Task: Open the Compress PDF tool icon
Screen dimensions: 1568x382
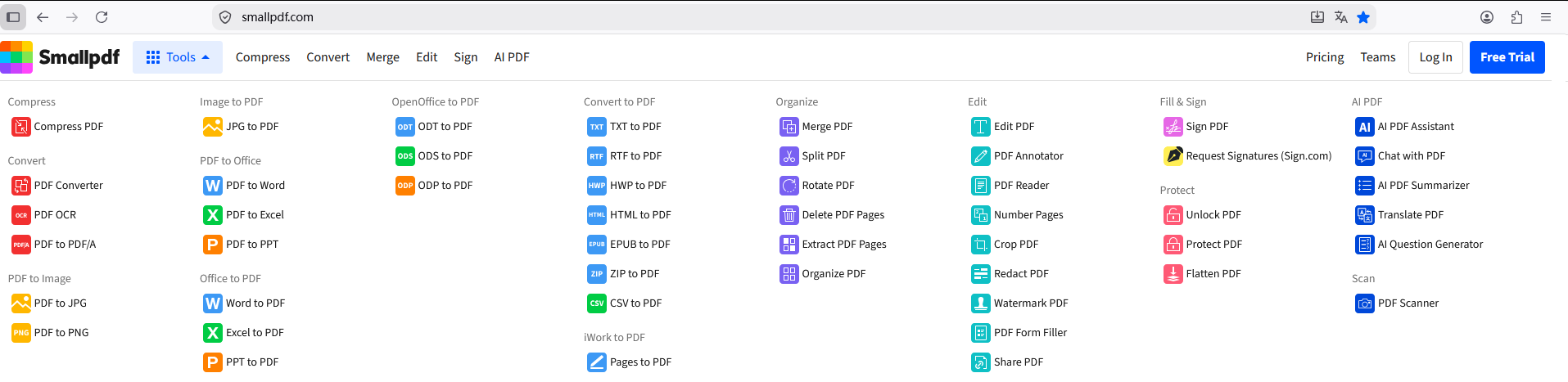Action: click(20, 127)
